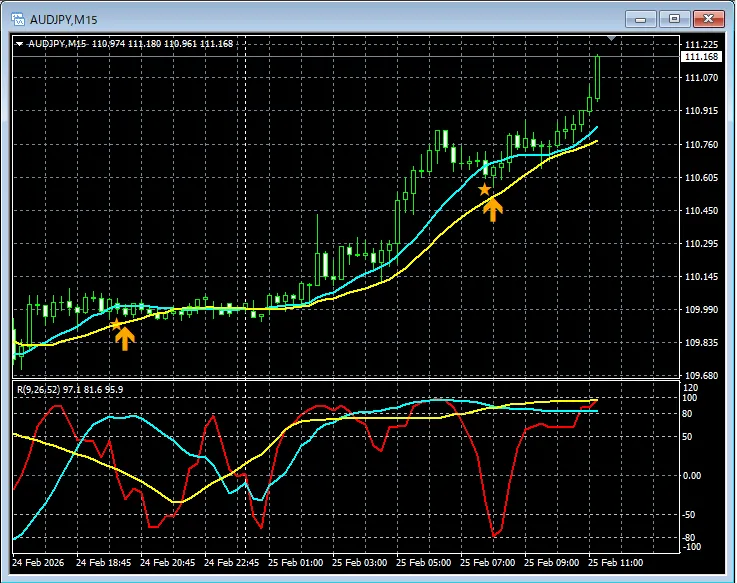
Task: Close the AUDJPY,M15 chart window
Action: [x=708, y=19]
